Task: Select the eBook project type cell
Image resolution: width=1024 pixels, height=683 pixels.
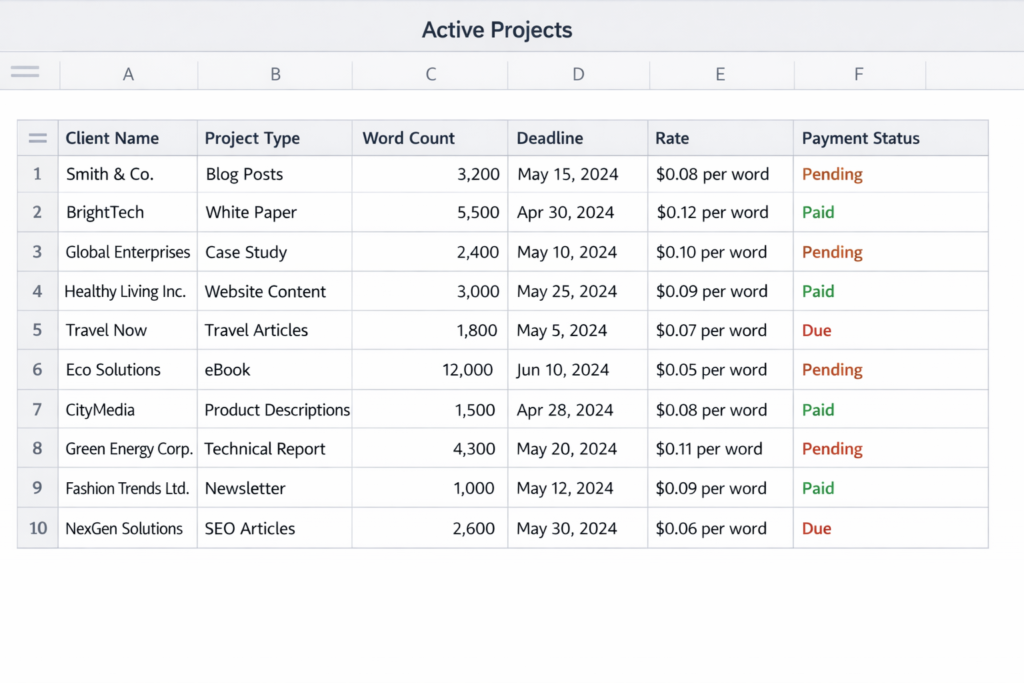Action: (228, 370)
